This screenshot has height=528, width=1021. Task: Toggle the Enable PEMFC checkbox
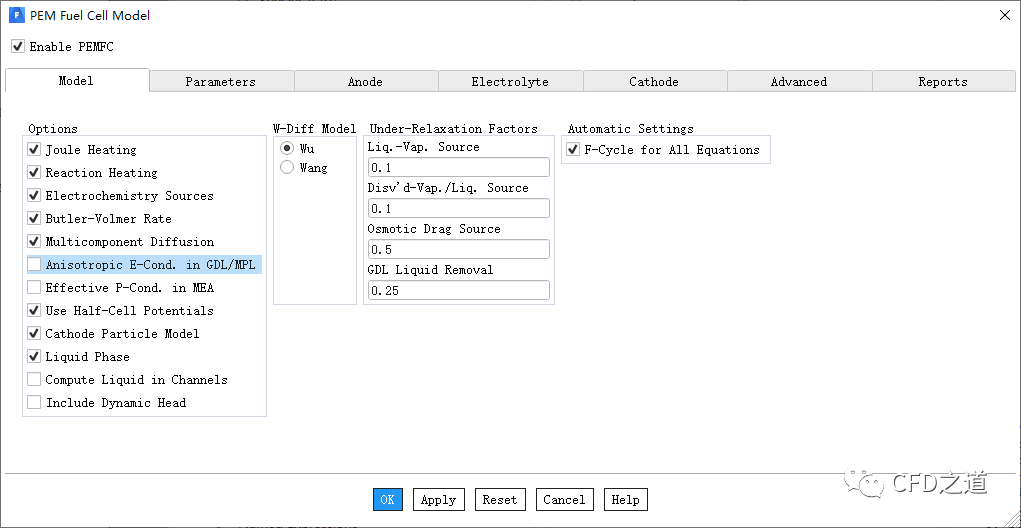point(17,46)
